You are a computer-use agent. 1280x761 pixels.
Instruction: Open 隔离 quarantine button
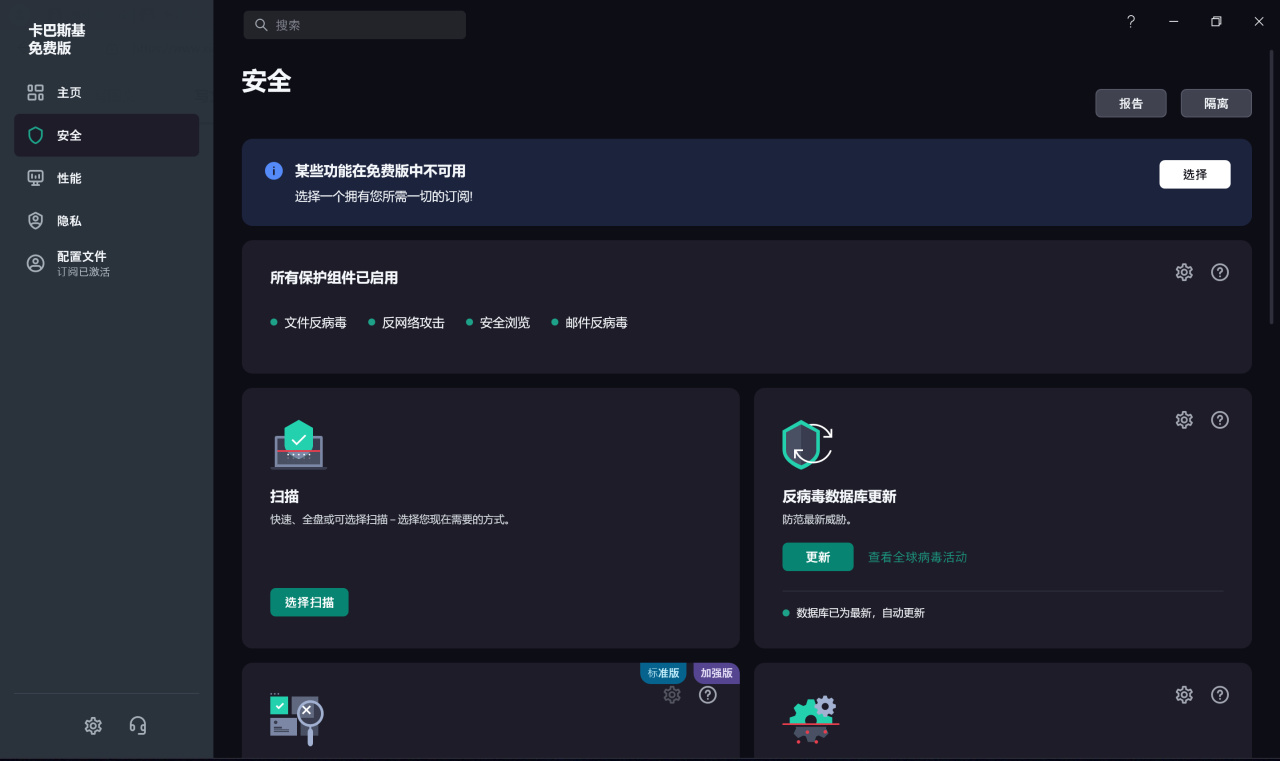[1216, 103]
